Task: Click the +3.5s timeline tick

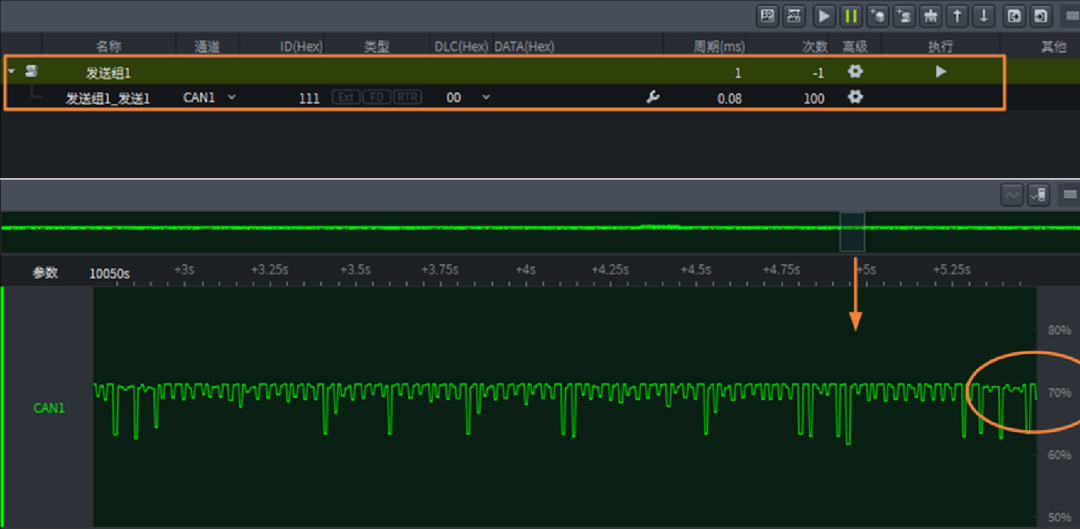Action: coord(355,269)
